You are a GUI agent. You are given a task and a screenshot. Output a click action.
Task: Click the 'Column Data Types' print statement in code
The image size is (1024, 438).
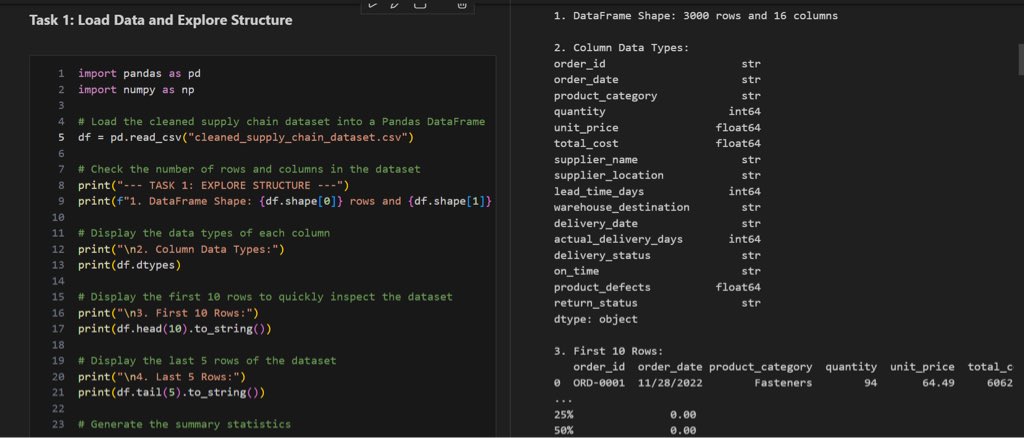pyautogui.click(x=181, y=249)
